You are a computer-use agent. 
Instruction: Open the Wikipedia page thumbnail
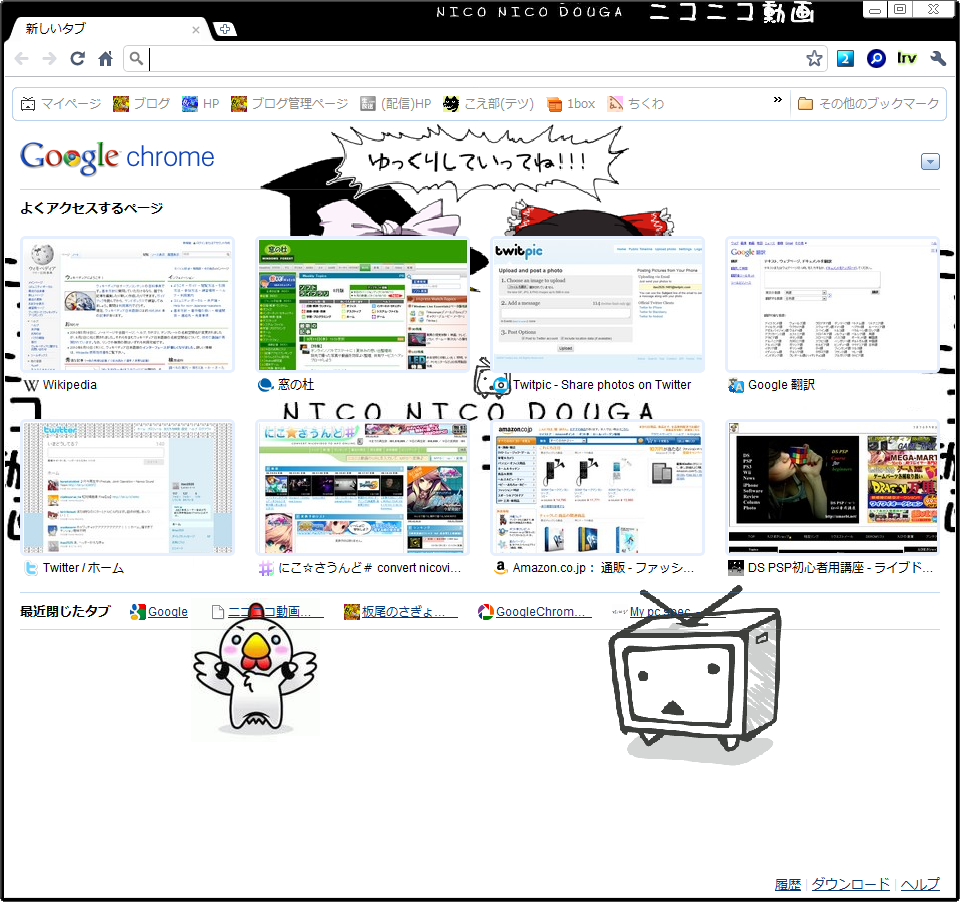pyautogui.click(x=127, y=304)
